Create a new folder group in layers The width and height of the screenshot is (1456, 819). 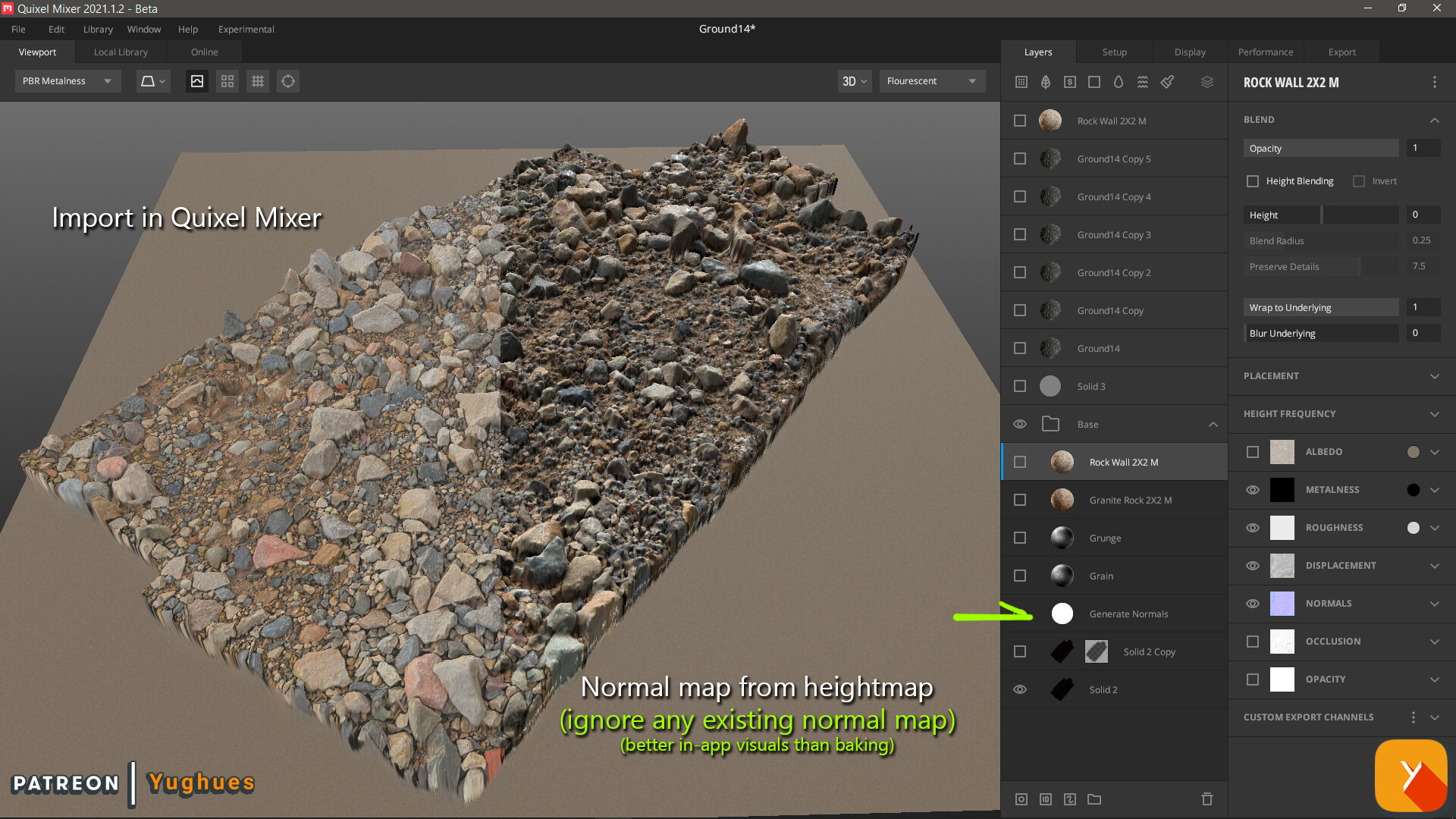click(1094, 799)
